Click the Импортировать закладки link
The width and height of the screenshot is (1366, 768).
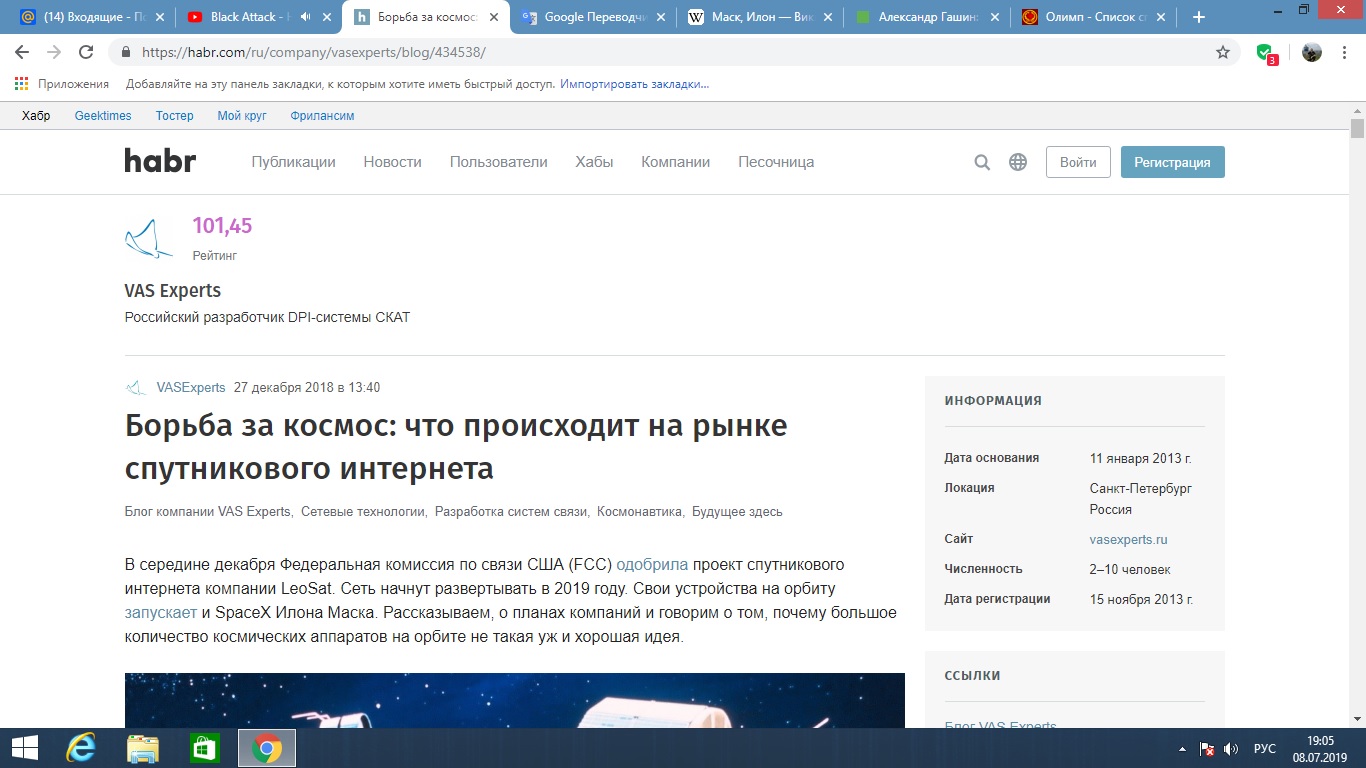[635, 84]
